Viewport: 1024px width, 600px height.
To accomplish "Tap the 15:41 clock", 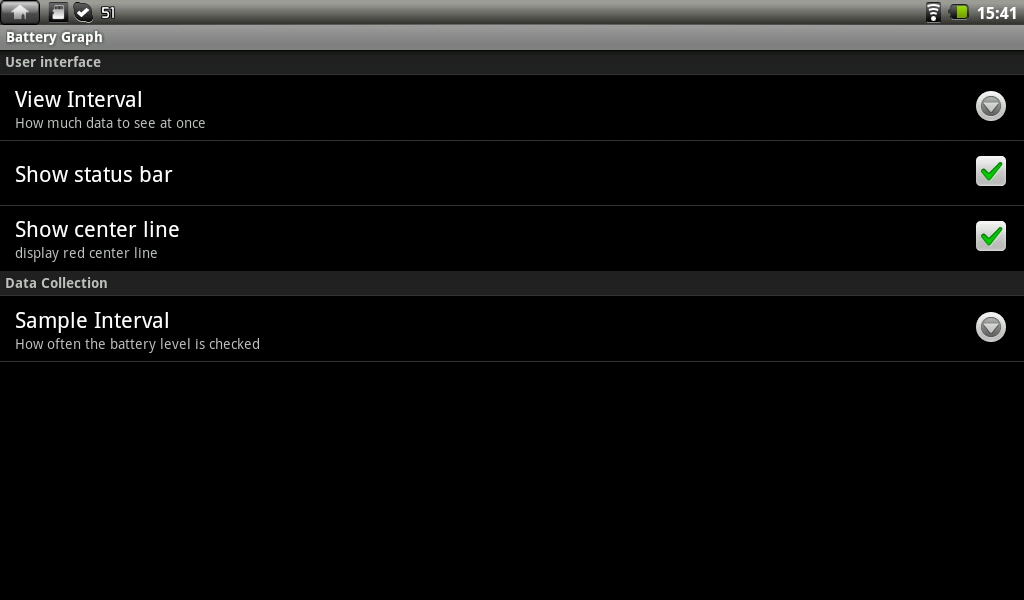I will click(x=997, y=13).
